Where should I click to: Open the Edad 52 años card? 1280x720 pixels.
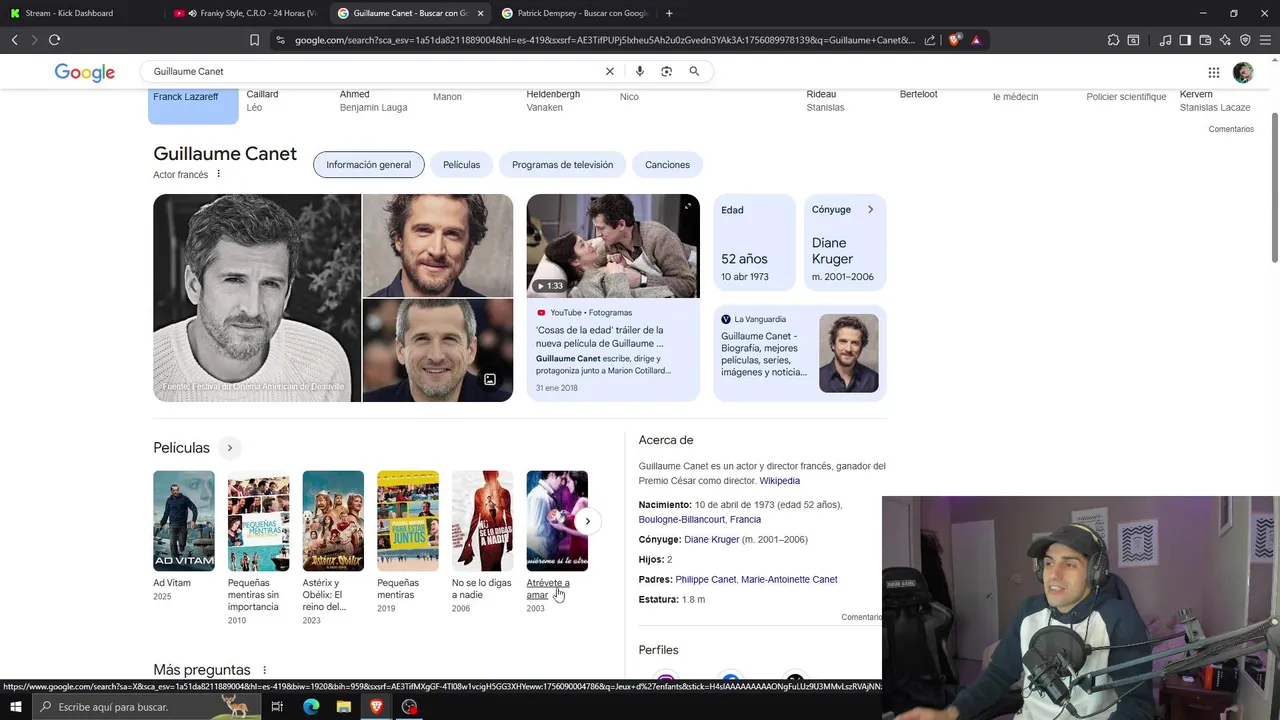pyautogui.click(x=754, y=243)
